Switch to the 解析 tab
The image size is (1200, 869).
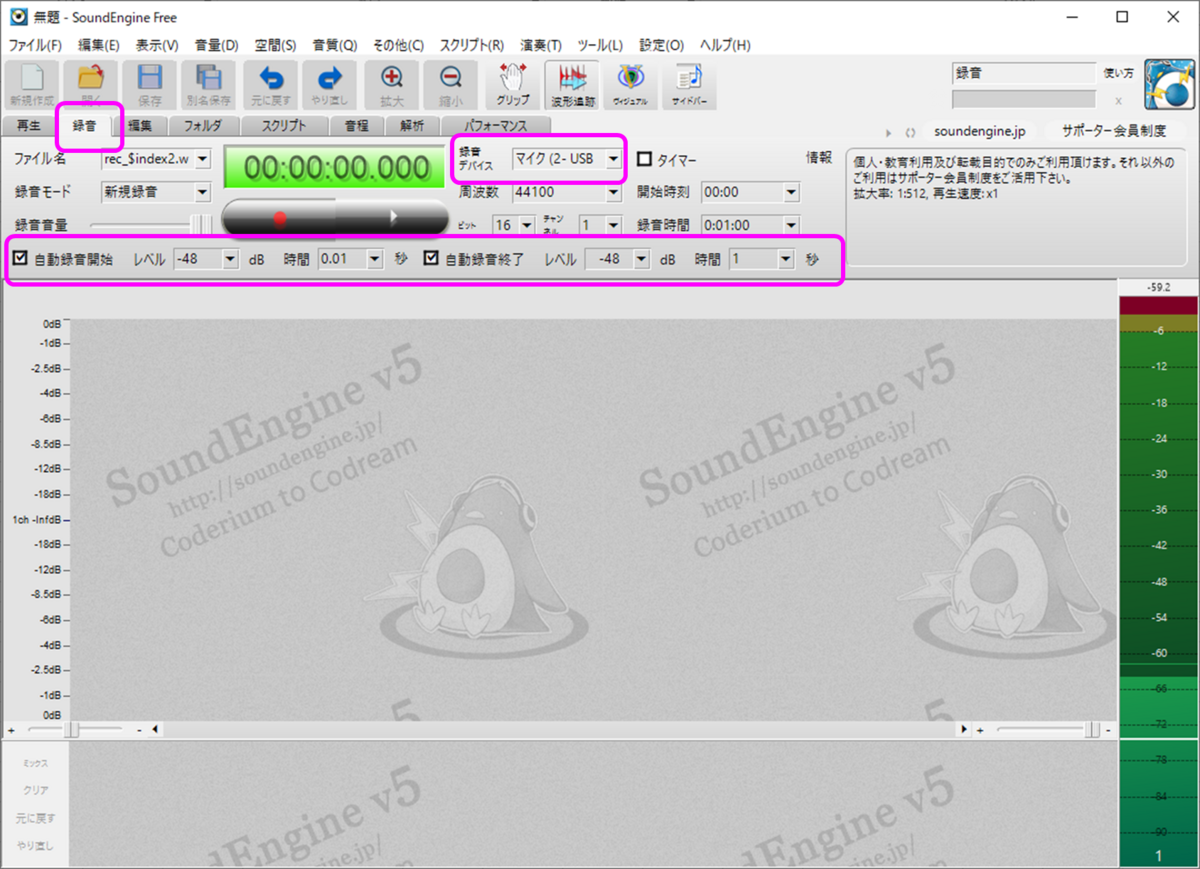click(412, 126)
